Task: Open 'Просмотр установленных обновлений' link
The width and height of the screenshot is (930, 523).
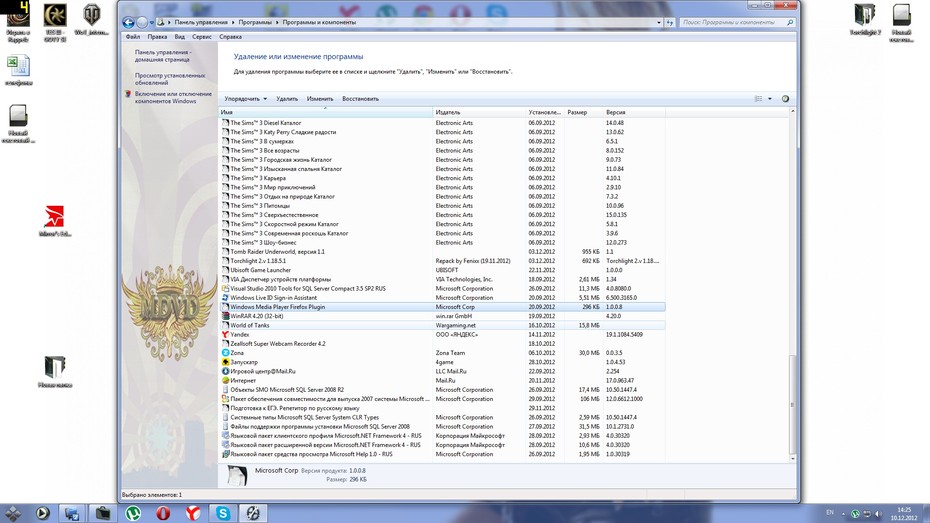Action: pyautogui.click(x=170, y=79)
